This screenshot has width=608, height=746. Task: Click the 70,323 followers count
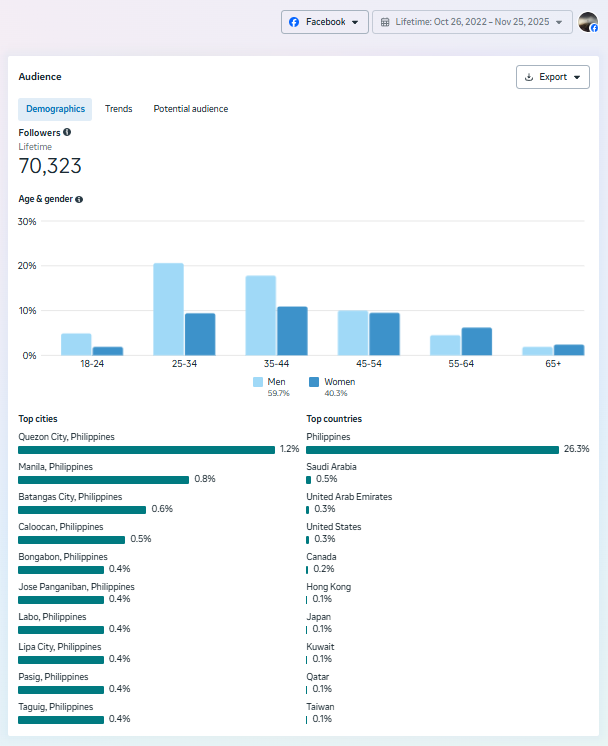point(50,166)
